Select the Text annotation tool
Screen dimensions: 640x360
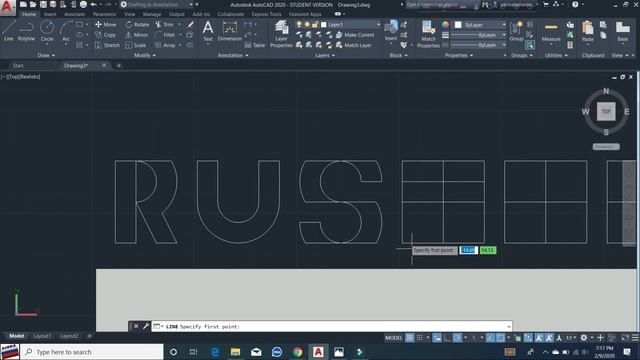coord(208,31)
